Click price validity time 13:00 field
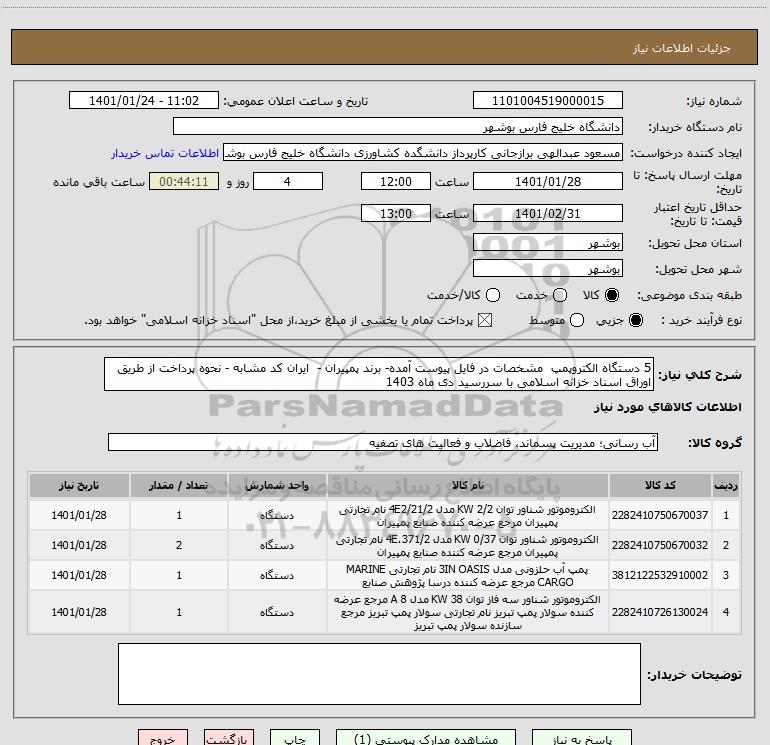The width and height of the screenshot is (770, 745). pyautogui.click(x=396, y=213)
